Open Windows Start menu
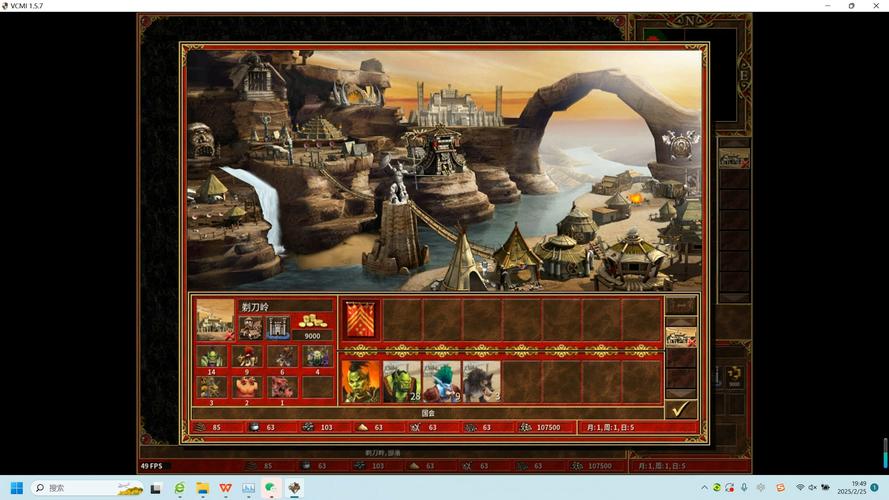The height and width of the screenshot is (500, 889). [x=16, y=488]
